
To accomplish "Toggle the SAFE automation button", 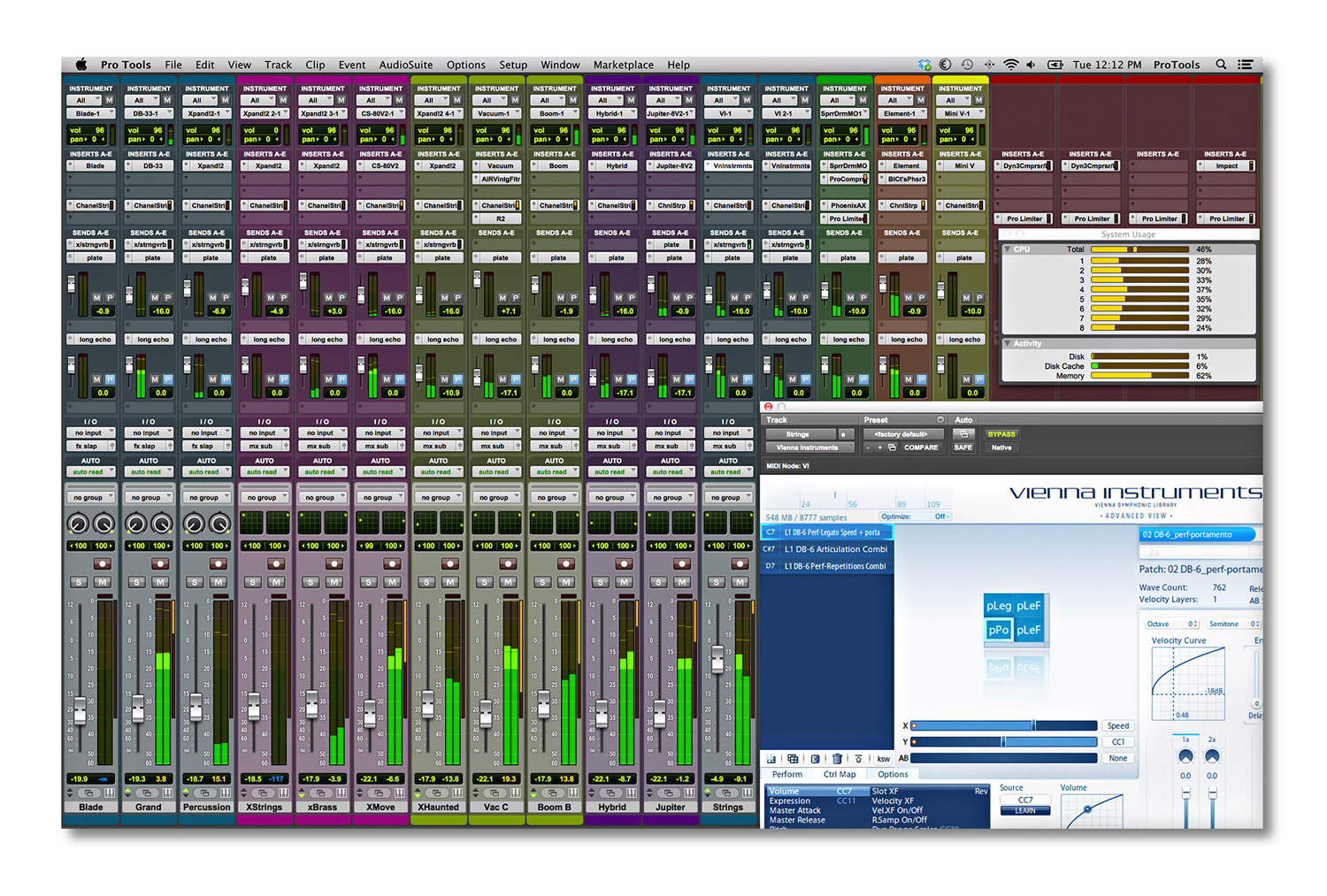I will 963,448.
